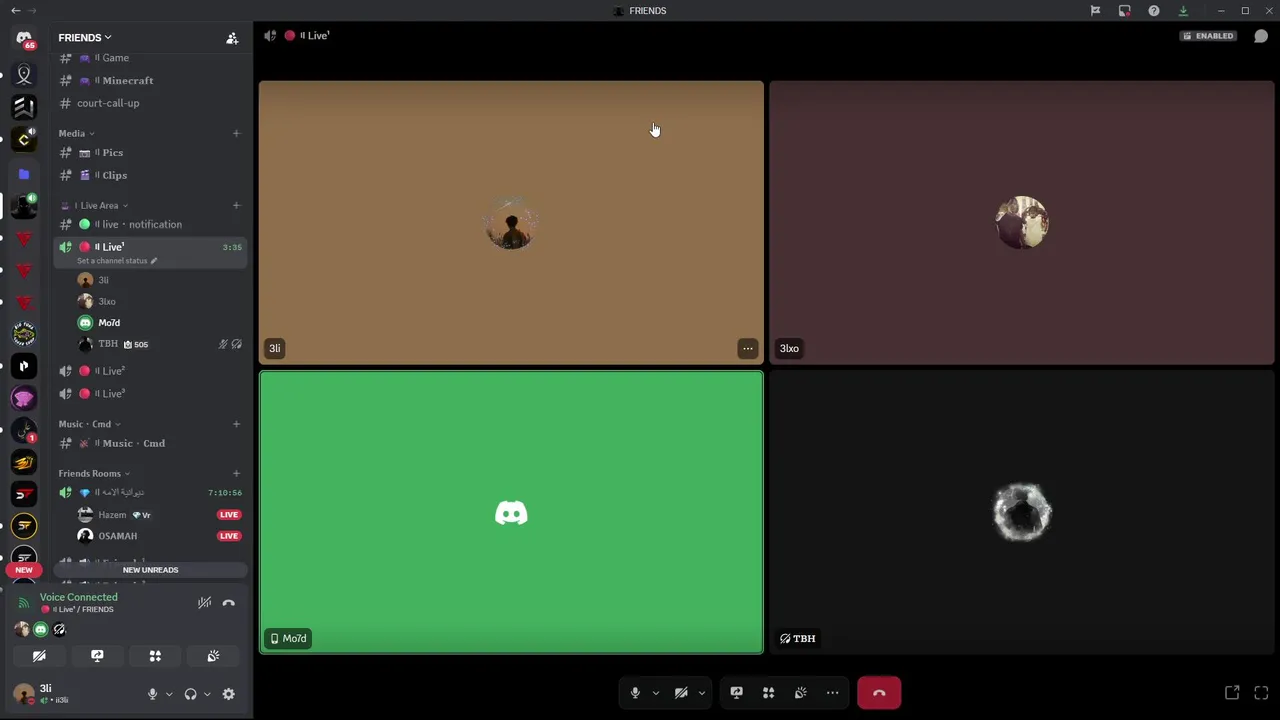Open more options on 3li tile
The width and height of the screenshot is (1280, 720).
pyautogui.click(x=747, y=348)
